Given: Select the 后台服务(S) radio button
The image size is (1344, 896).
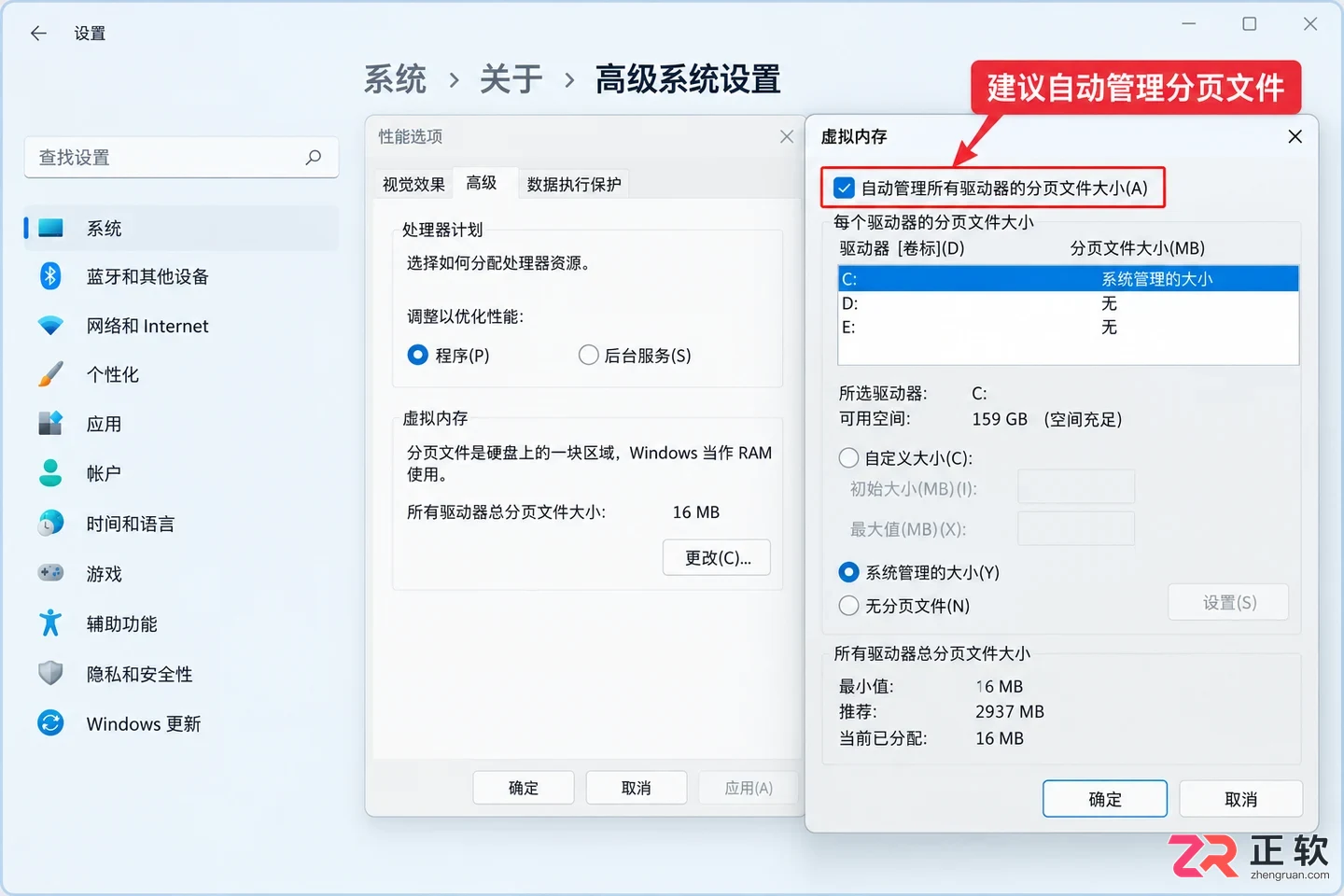Looking at the screenshot, I should coord(588,355).
